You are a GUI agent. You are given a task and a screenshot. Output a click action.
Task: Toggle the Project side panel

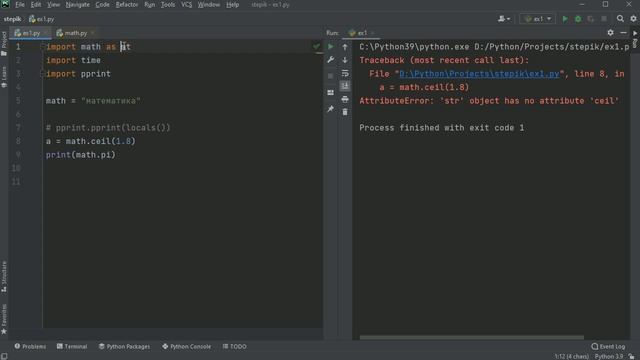coord(4,43)
